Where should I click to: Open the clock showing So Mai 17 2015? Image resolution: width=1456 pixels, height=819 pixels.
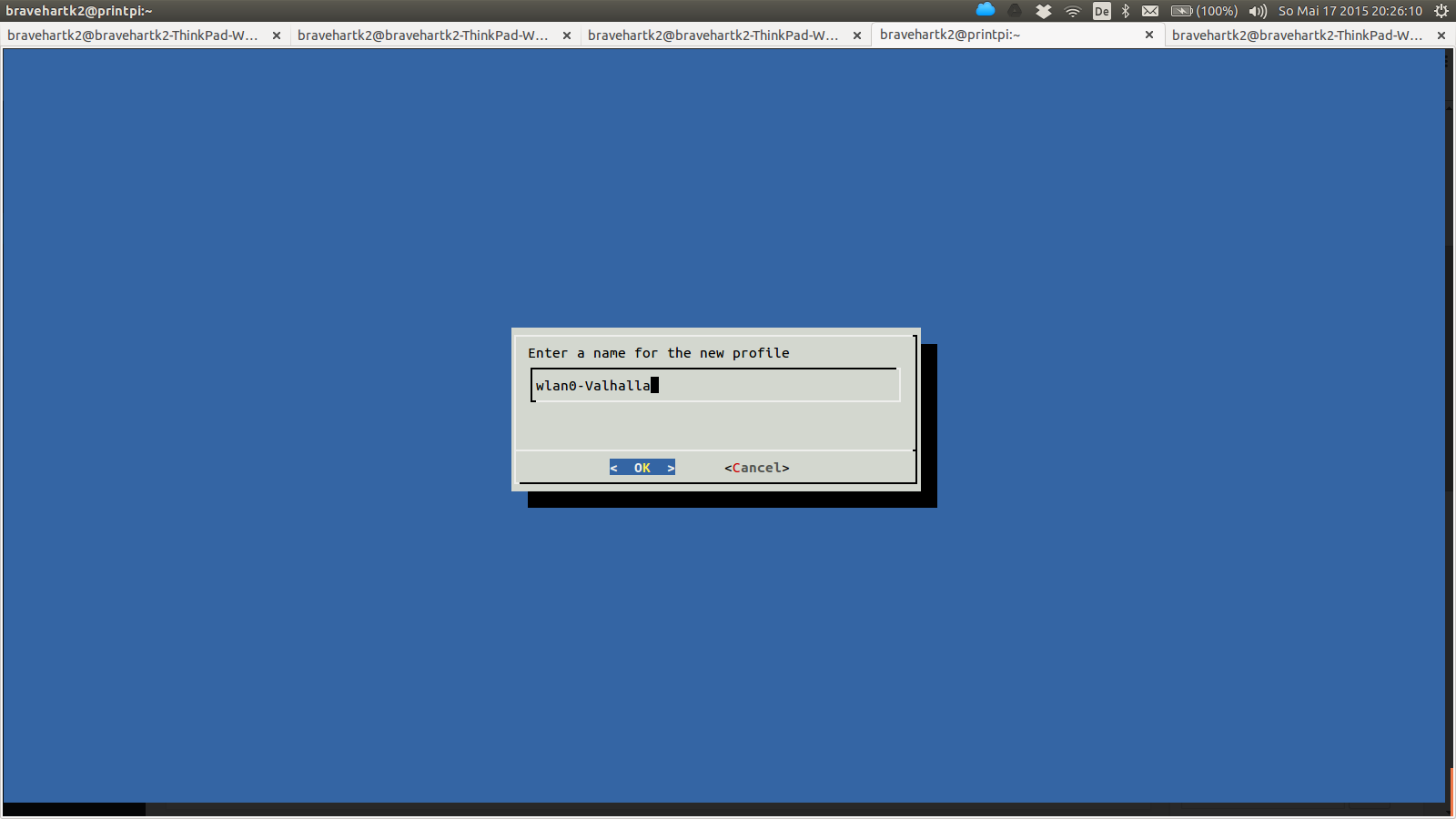(1350, 11)
